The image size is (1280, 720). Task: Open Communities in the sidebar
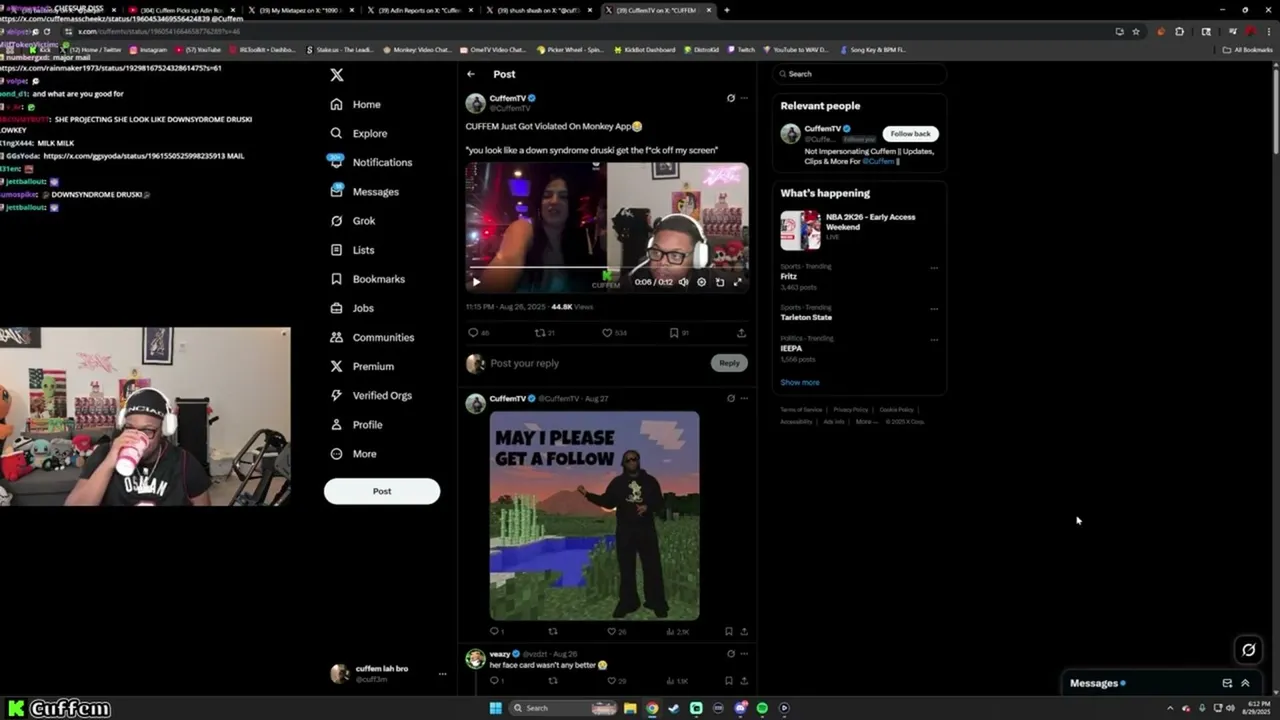(x=372, y=337)
